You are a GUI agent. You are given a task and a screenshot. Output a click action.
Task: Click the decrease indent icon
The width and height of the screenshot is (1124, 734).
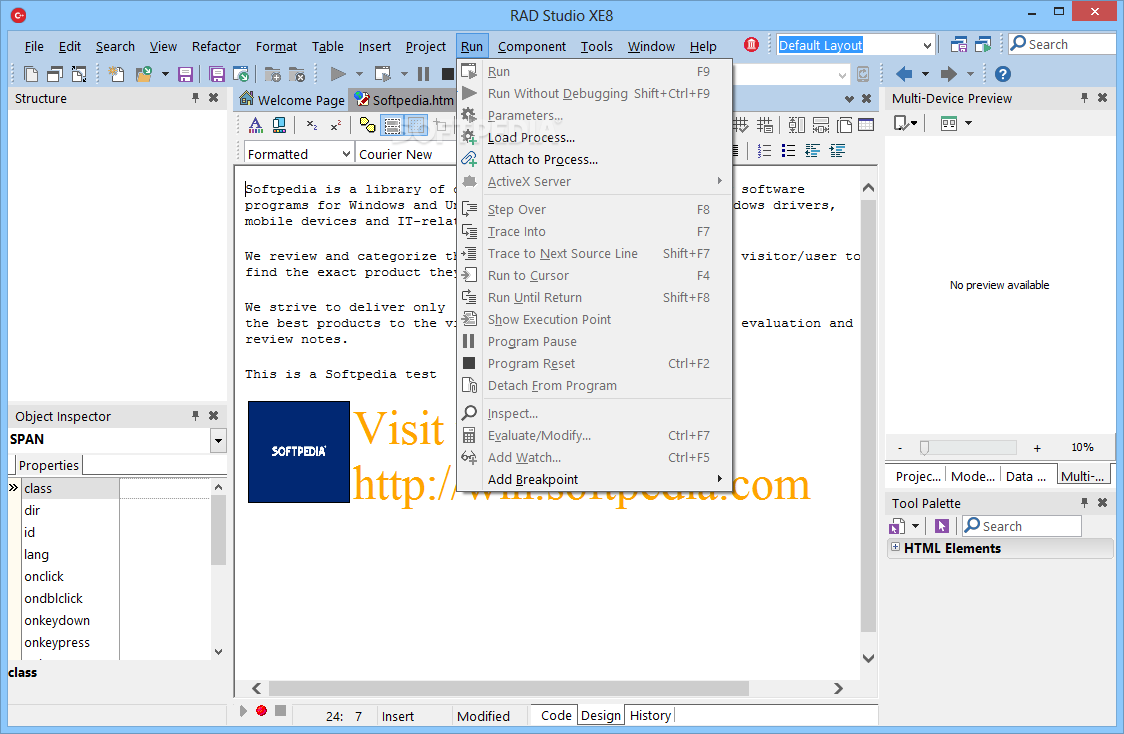[812, 151]
